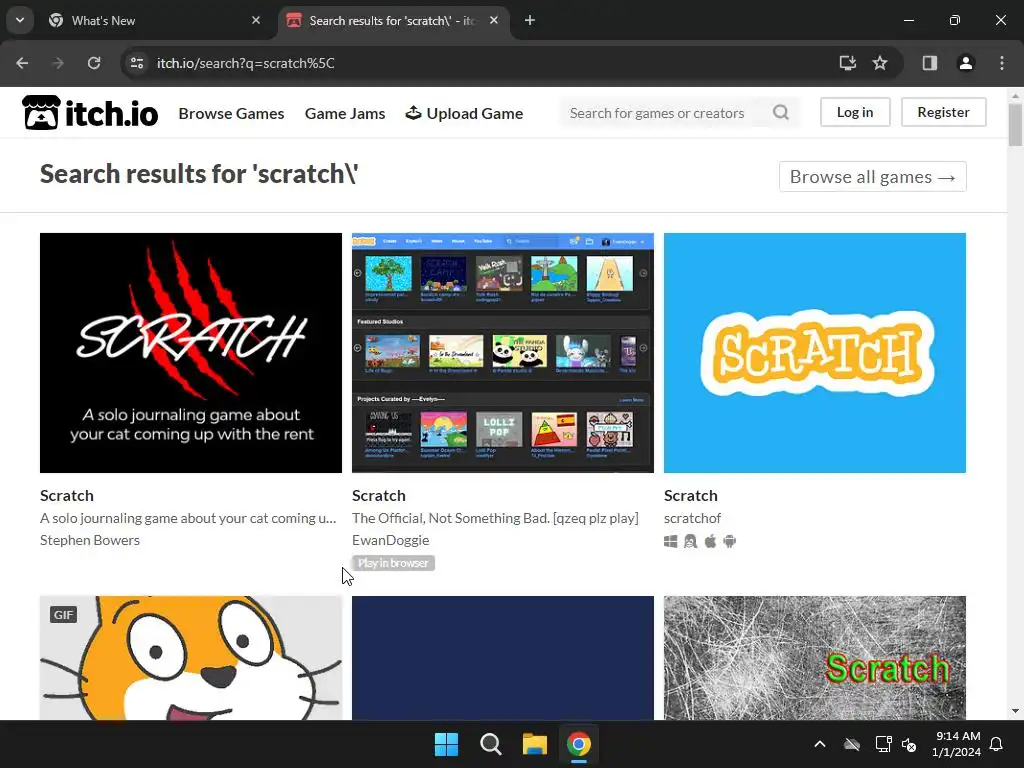Click the scratched metal Scratch thumbnail
1024x768 pixels.
(x=815, y=658)
